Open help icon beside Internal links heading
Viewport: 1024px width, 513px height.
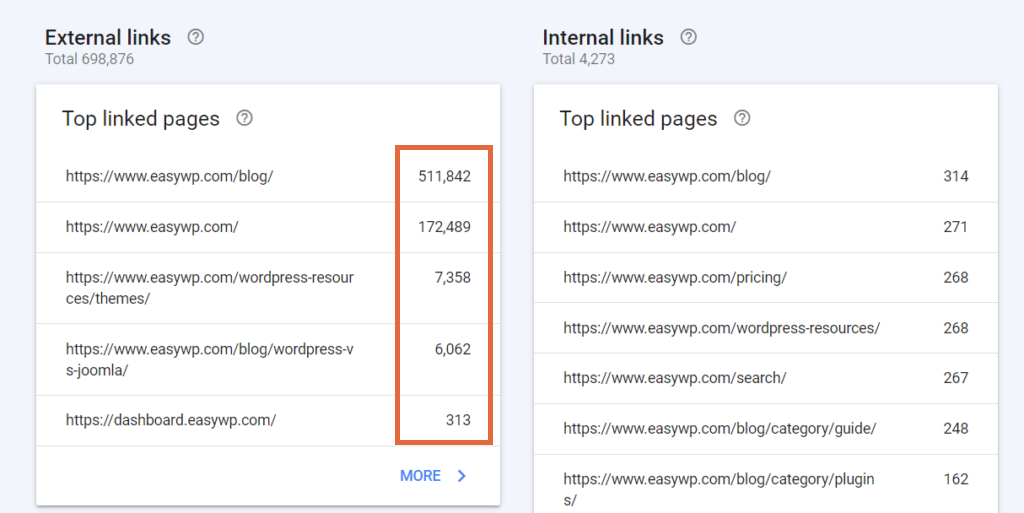[x=688, y=37]
